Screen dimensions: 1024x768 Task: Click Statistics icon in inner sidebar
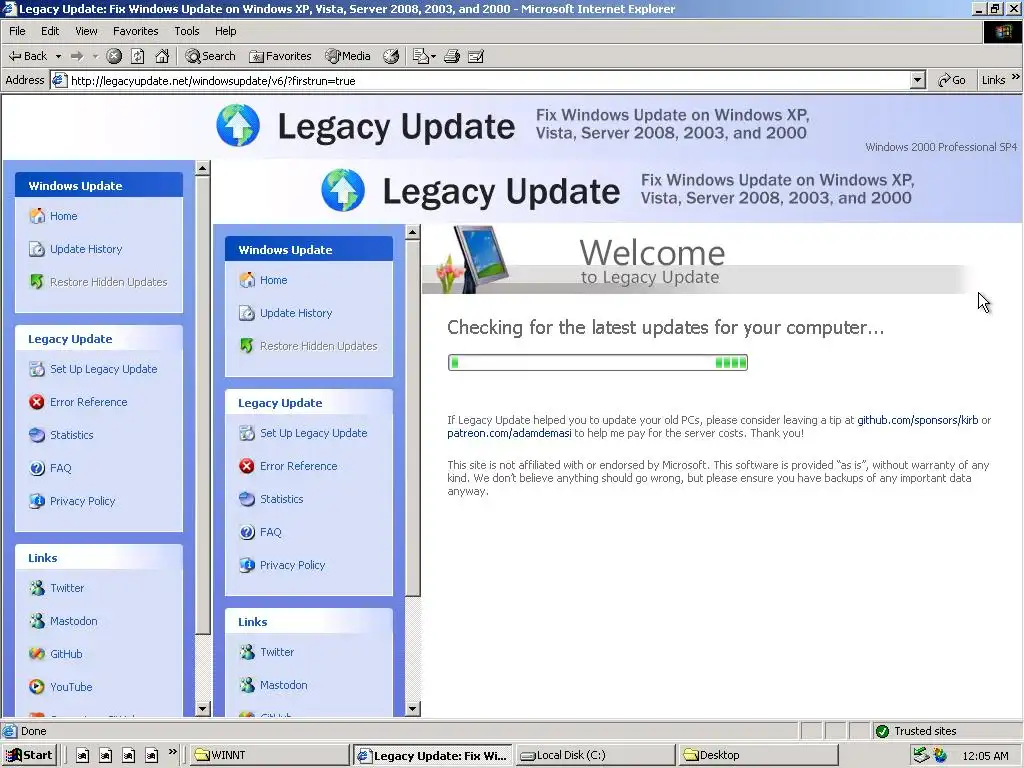point(247,499)
